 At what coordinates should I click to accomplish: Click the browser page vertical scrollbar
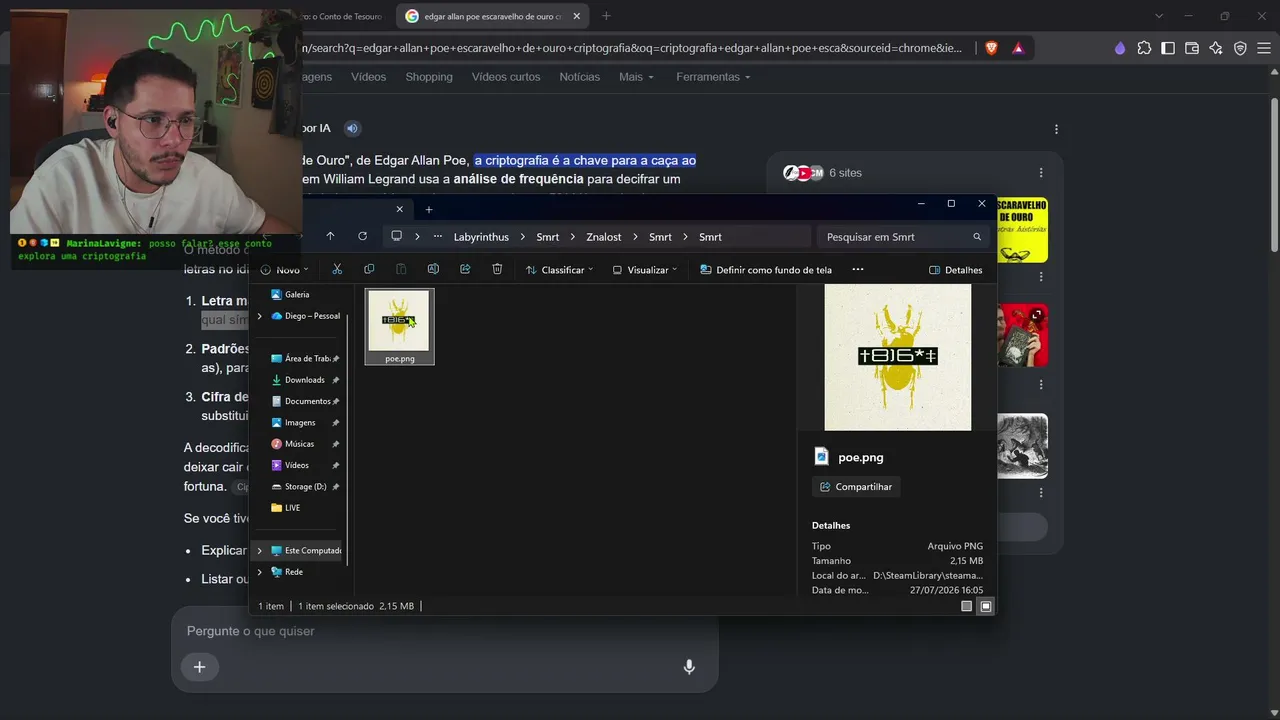1273,175
